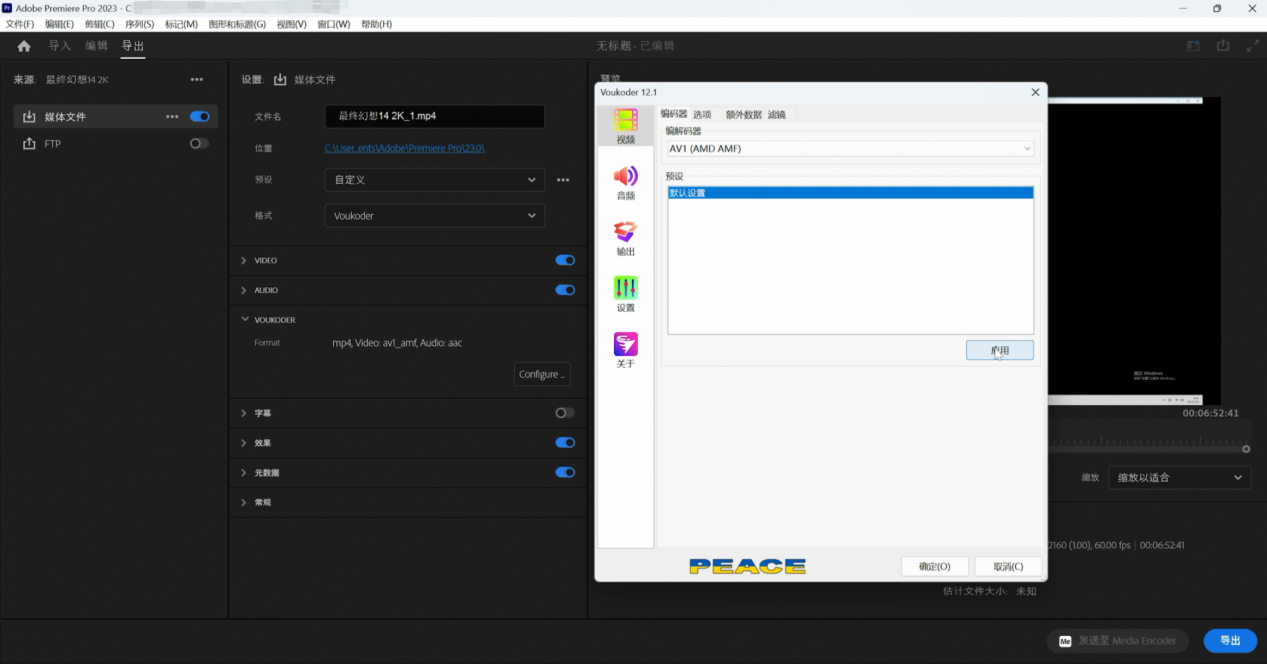Click the share/export icon at top right
This screenshot has width=1267, height=664.
click(x=1223, y=46)
